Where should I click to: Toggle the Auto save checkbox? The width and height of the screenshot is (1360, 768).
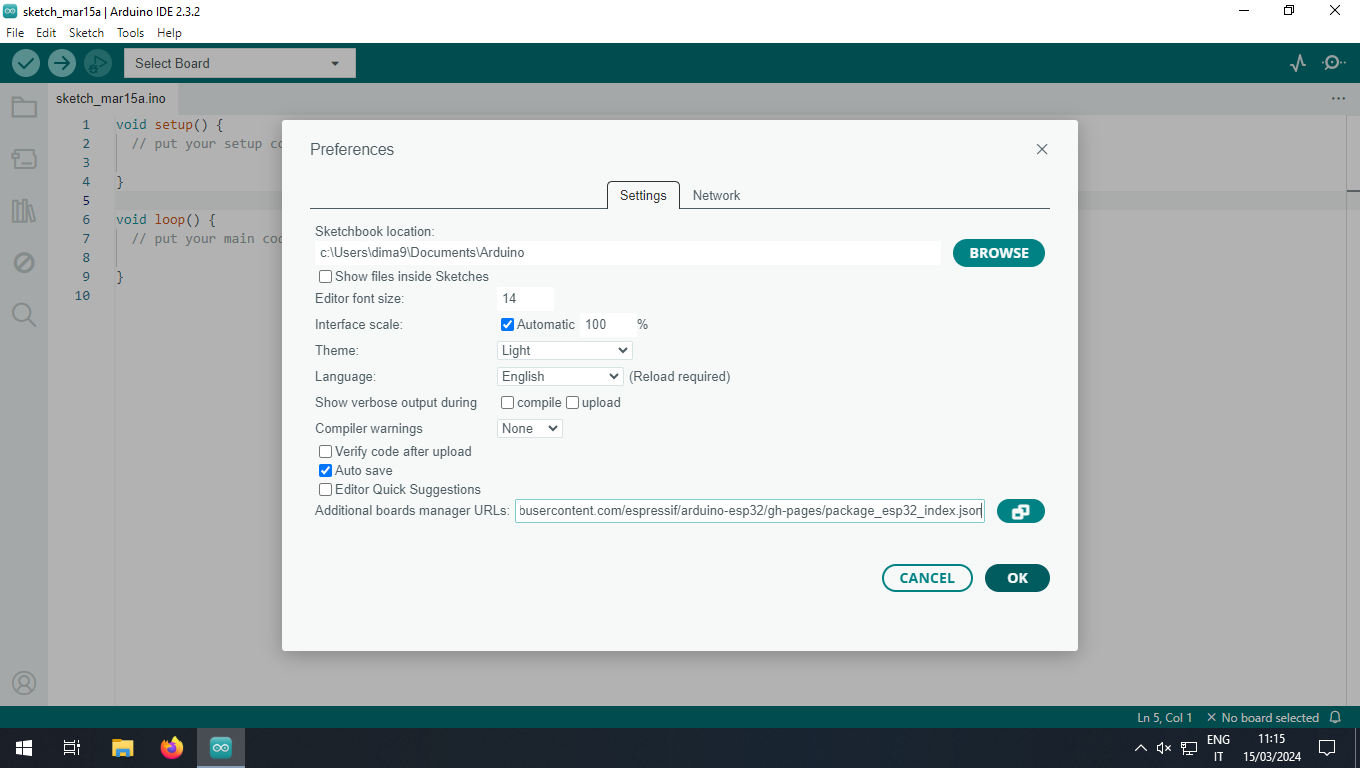point(325,470)
